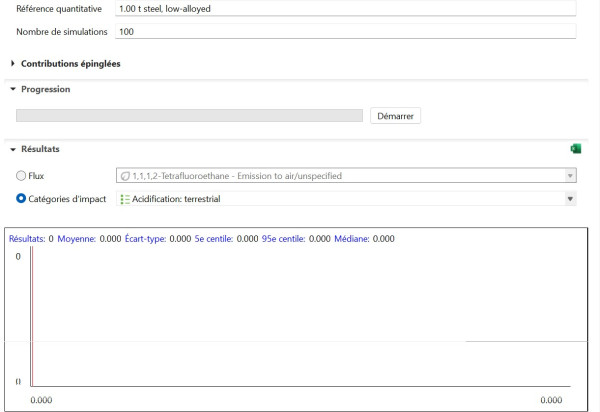Click the 95e centile statistic label
This screenshot has width=600, height=412.
point(283,239)
